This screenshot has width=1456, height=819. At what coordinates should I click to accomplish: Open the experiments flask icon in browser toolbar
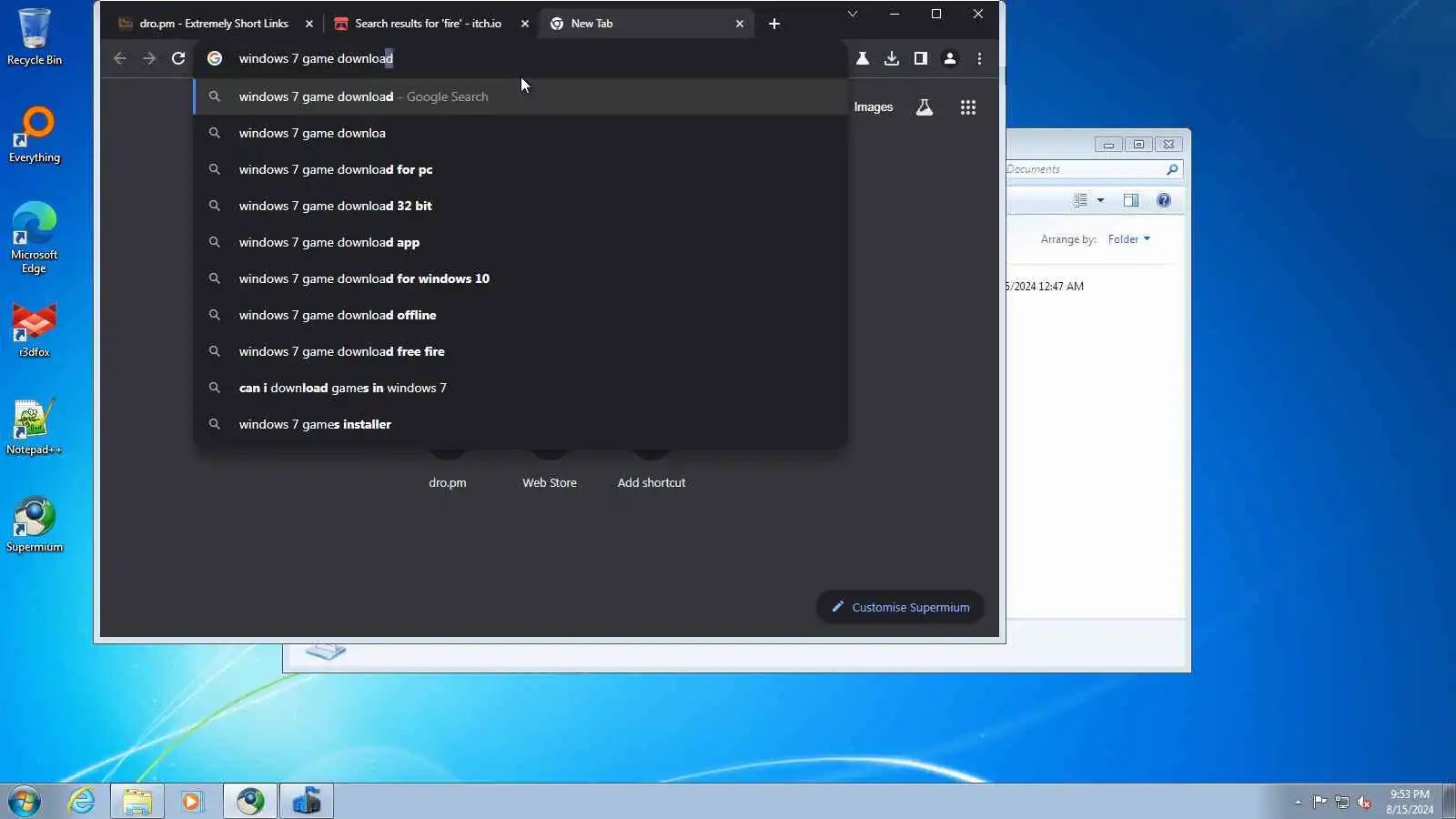(863, 58)
